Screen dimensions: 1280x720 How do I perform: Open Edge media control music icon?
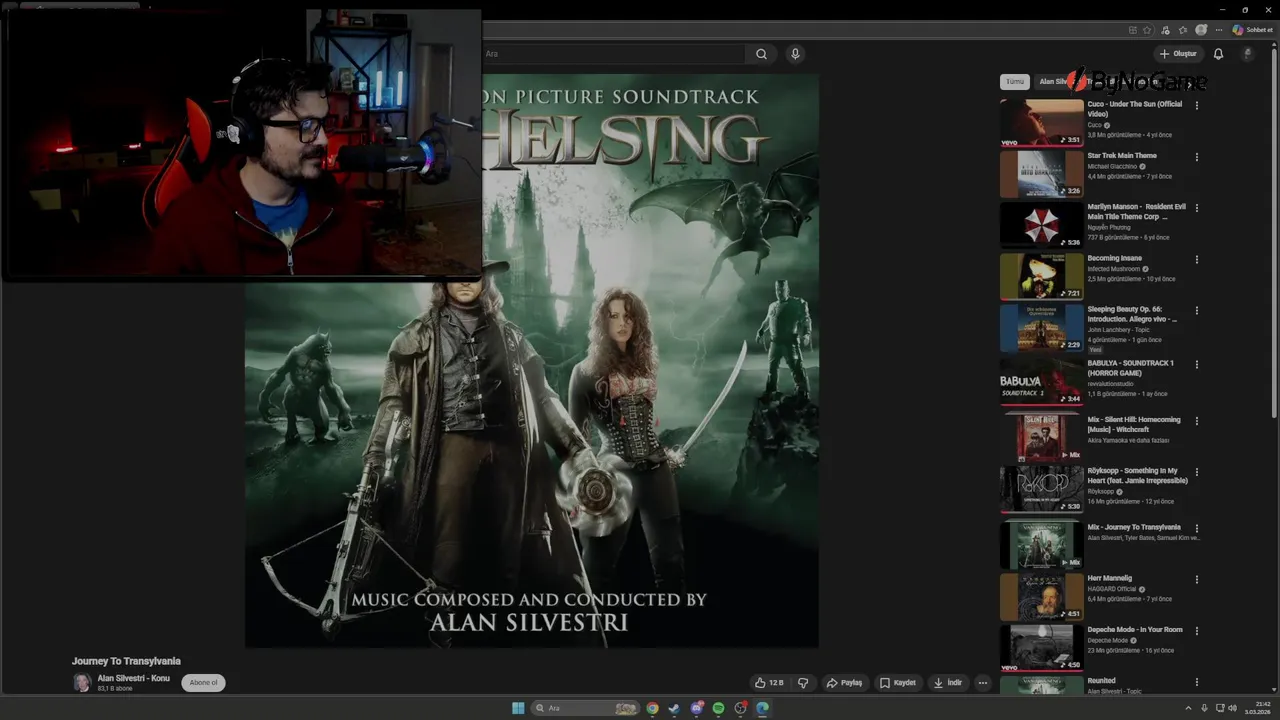coord(1165,30)
